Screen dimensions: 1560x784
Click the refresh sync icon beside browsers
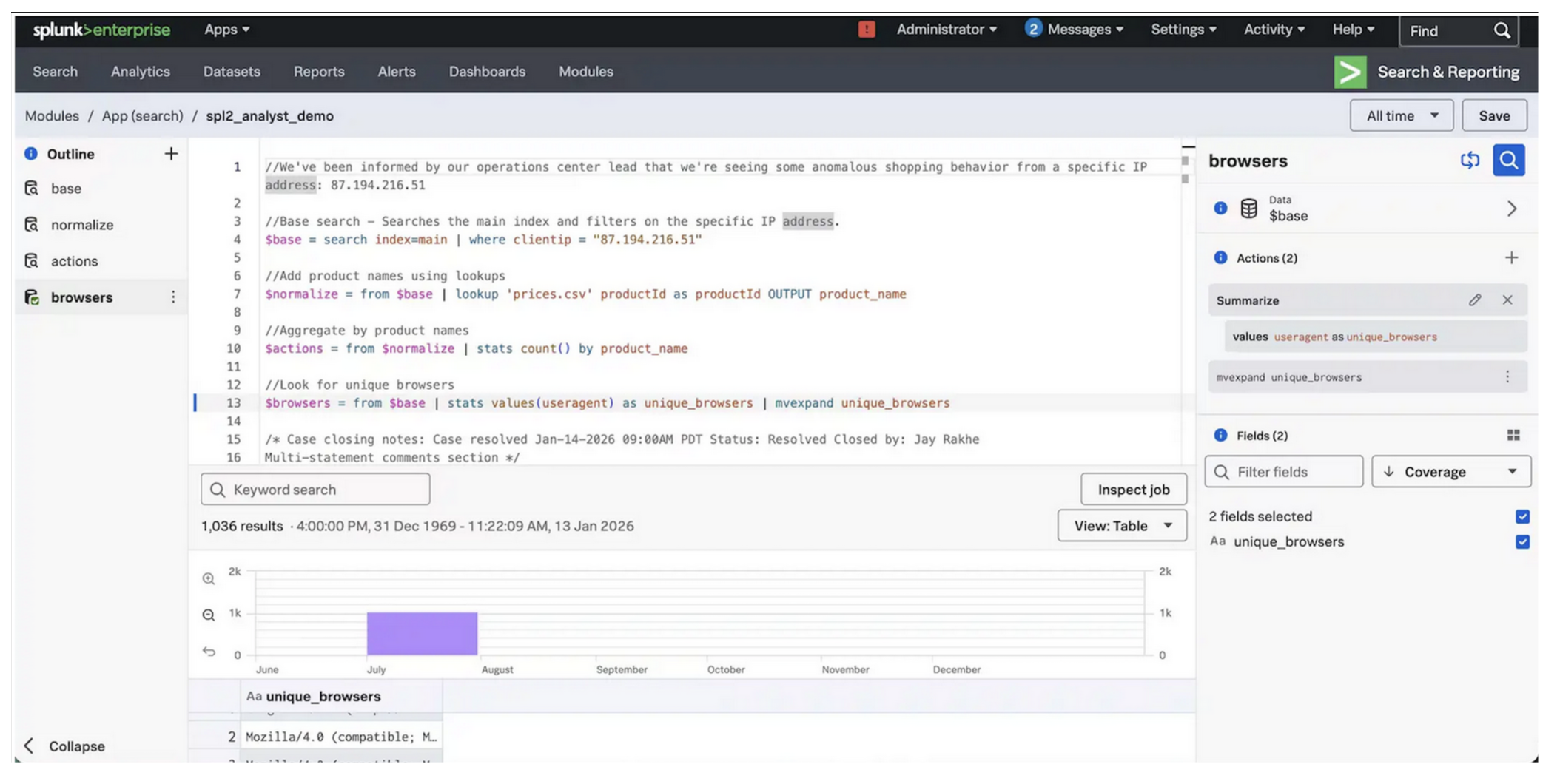1469,160
